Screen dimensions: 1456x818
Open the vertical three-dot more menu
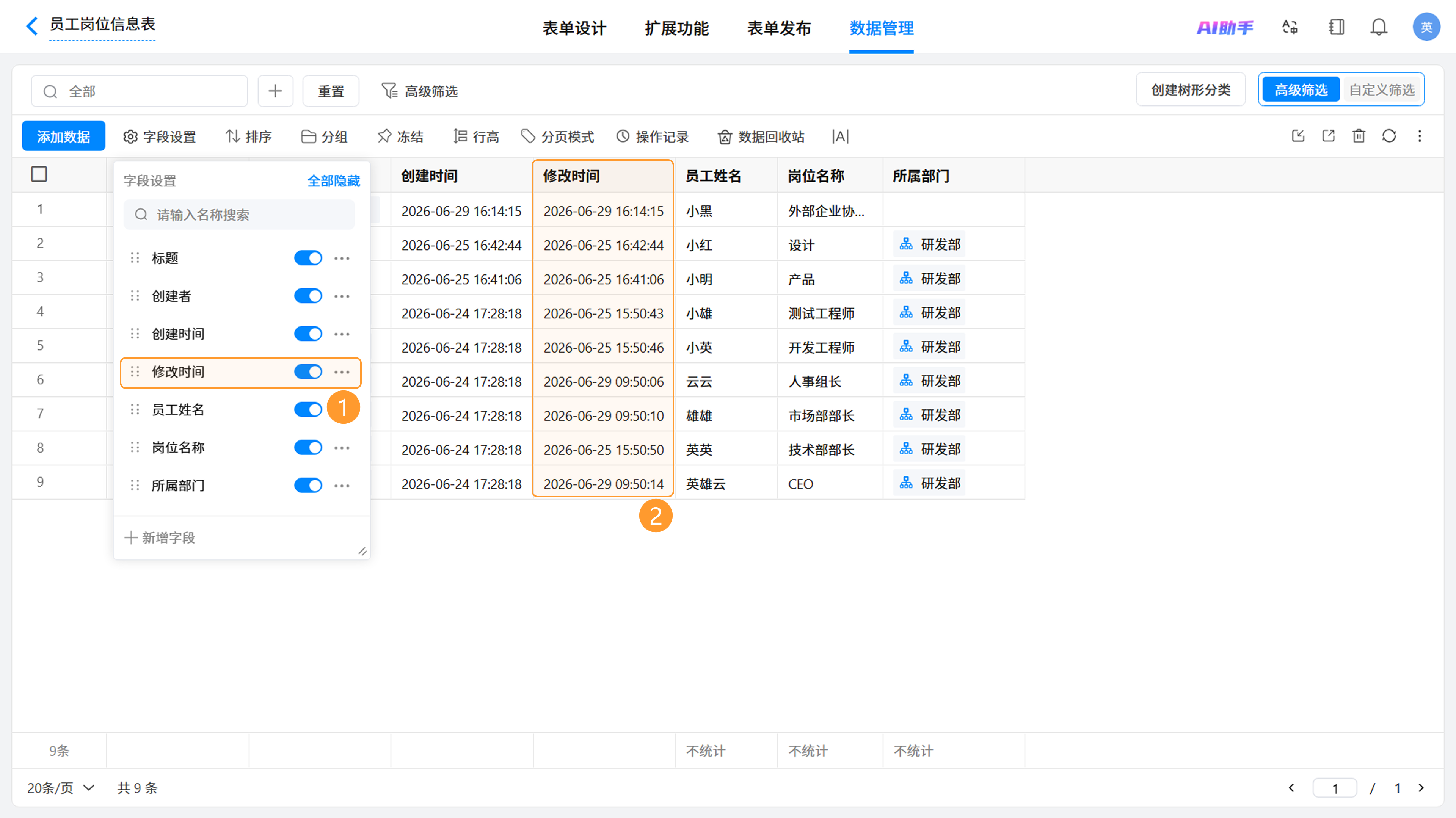[x=1420, y=136]
